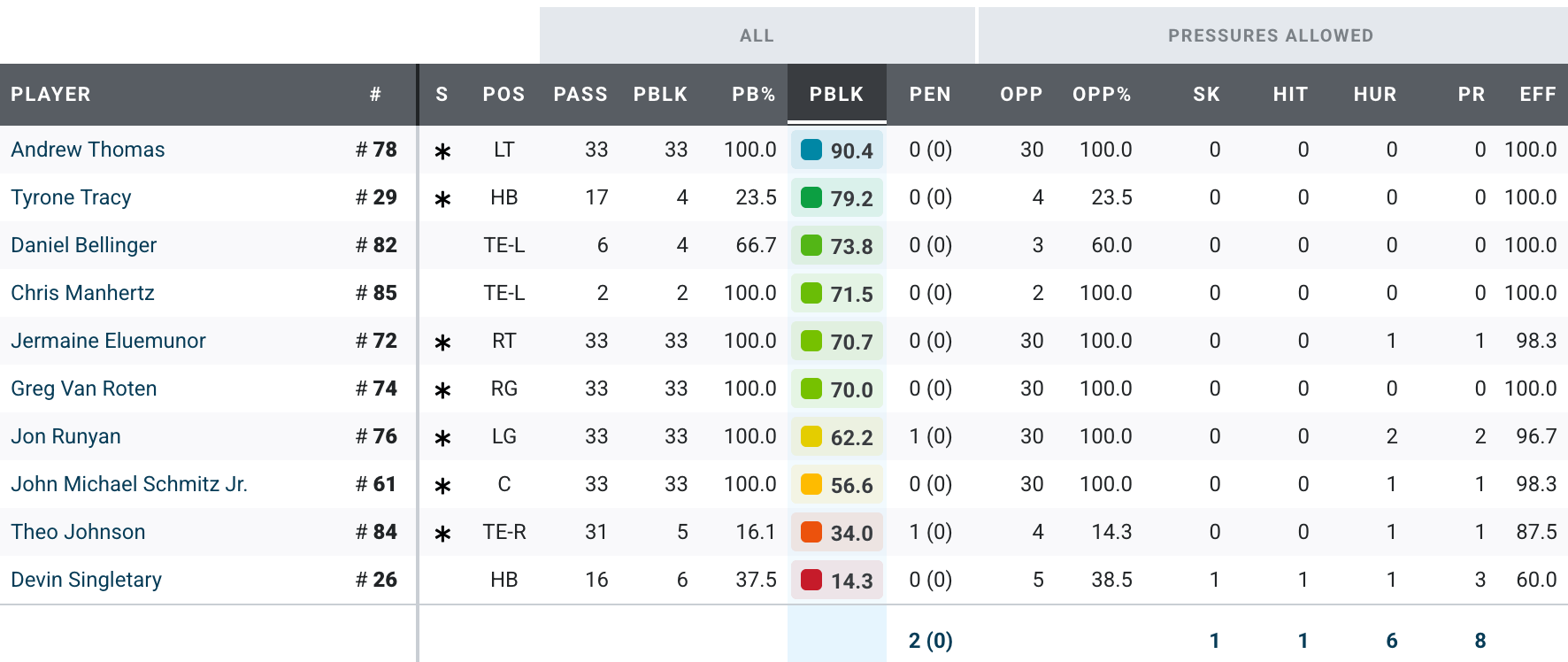Open John Michael Schmitz Jr. profile
This screenshot has width=1568, height=662.
(x=129, y=484)
